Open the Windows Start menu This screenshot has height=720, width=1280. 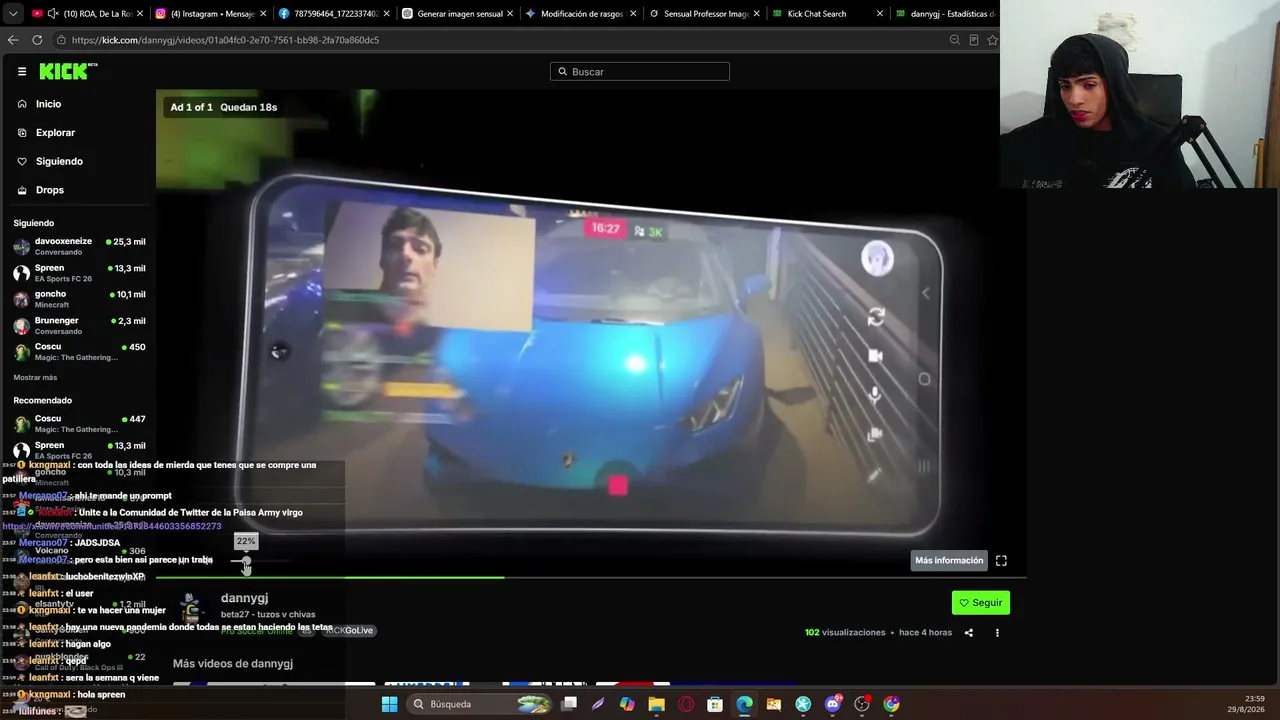click(x=389, y=704)
